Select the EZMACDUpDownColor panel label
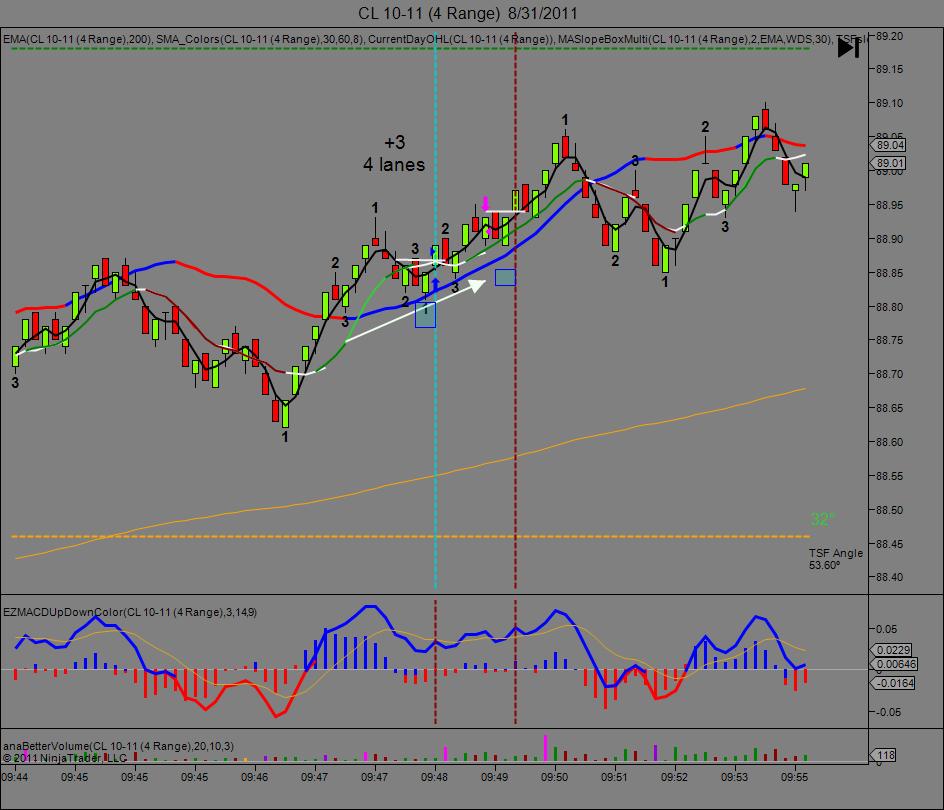This screenshot has width=944, height=810. pyautogui.click(x=130, y=612)
